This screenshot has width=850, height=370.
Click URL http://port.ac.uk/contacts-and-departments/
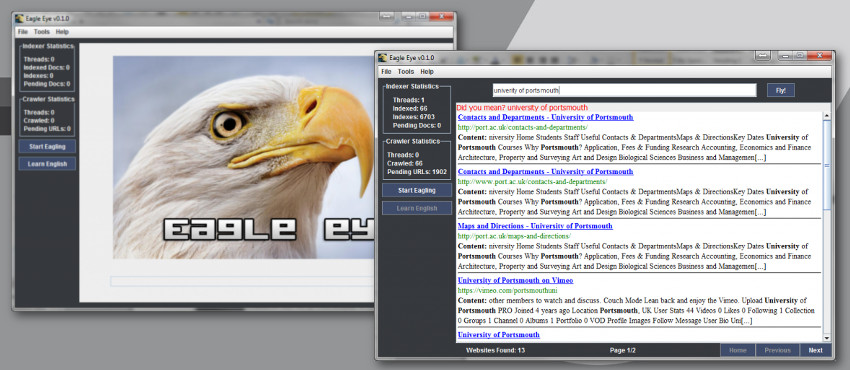[x=523, y=127]
